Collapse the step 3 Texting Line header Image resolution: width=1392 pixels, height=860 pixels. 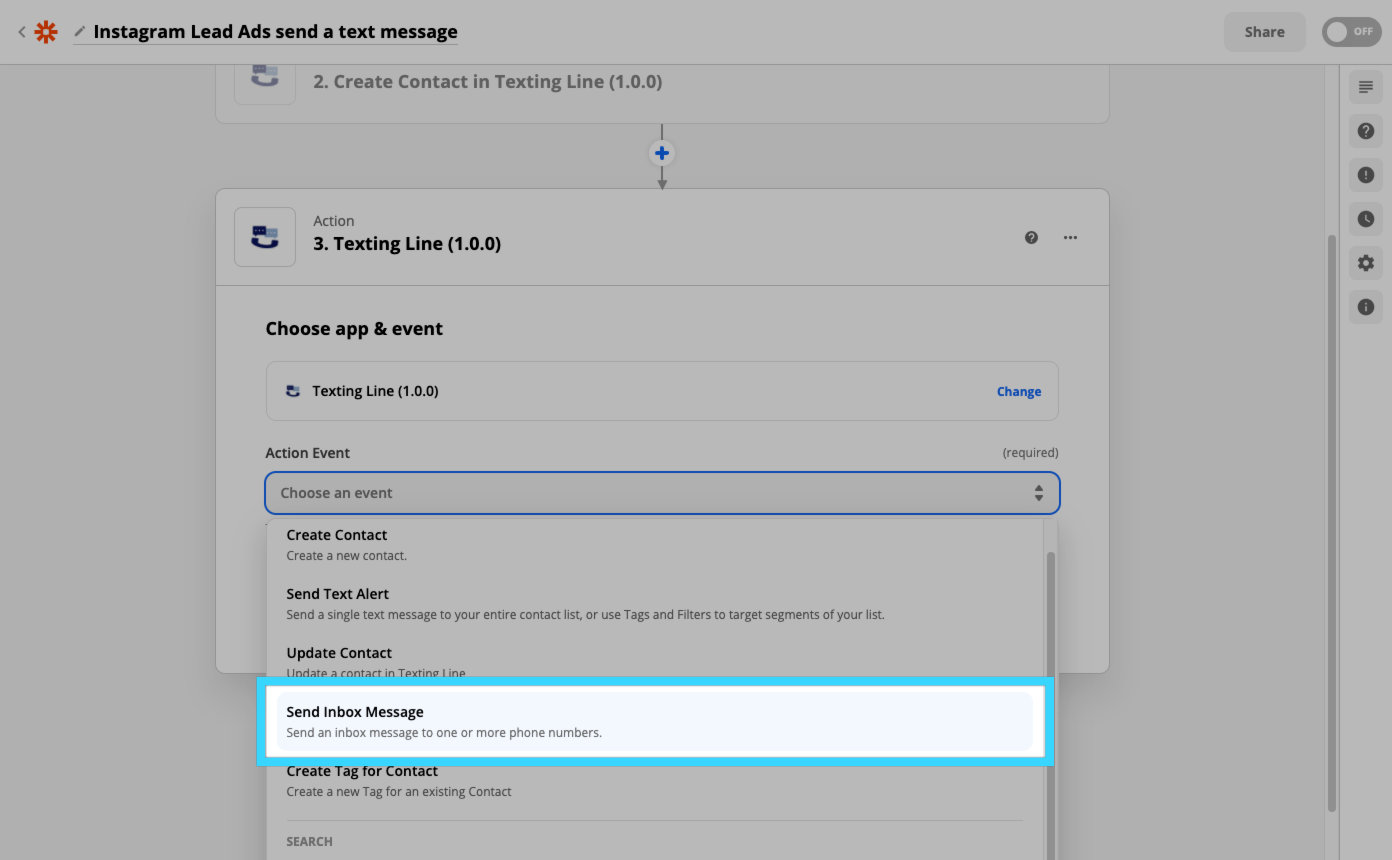662,237
